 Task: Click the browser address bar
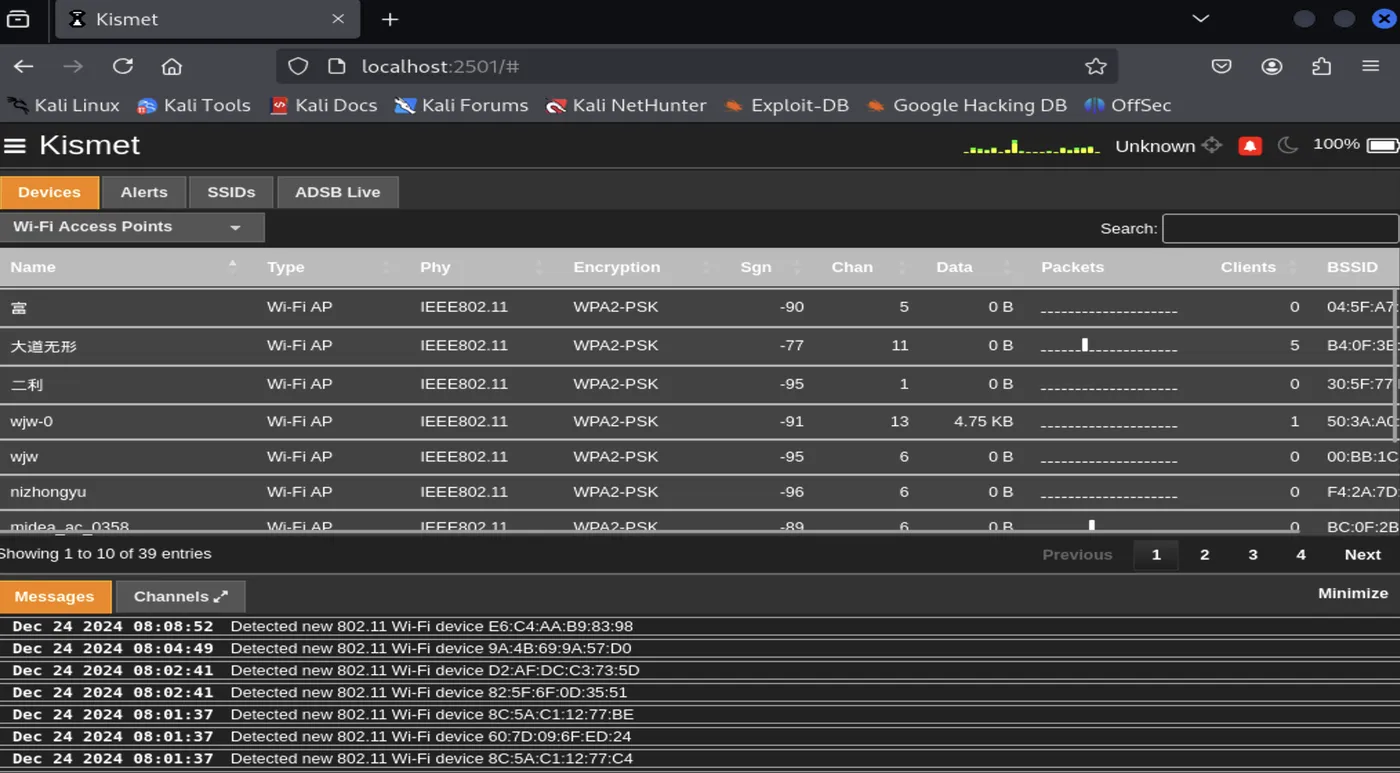pyautogui.click(x=697, y=66)
